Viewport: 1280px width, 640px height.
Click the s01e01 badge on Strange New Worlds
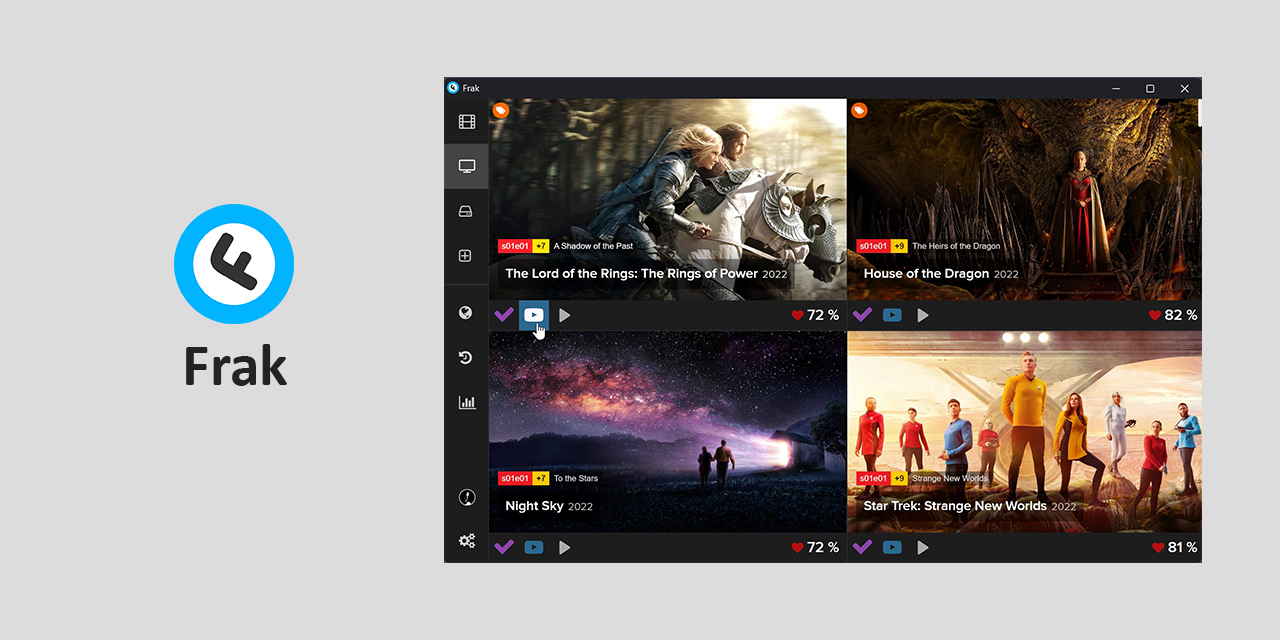coord(872,478)
